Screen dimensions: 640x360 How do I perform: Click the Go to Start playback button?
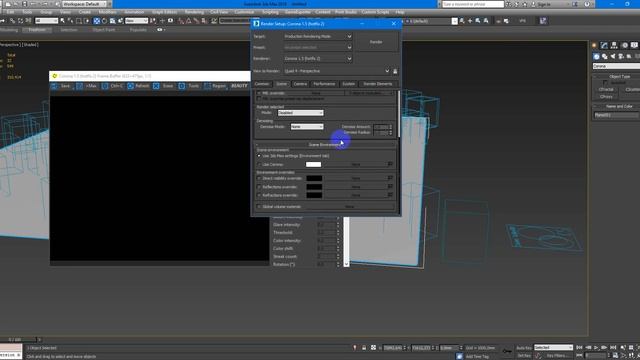click(579, 348)
